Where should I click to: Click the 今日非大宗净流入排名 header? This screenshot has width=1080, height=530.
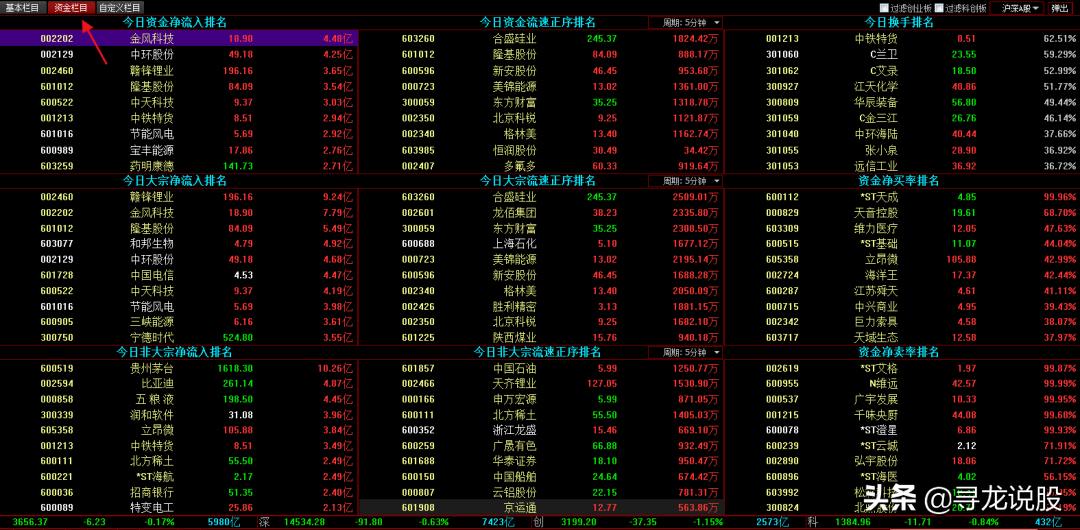point(175,352)
